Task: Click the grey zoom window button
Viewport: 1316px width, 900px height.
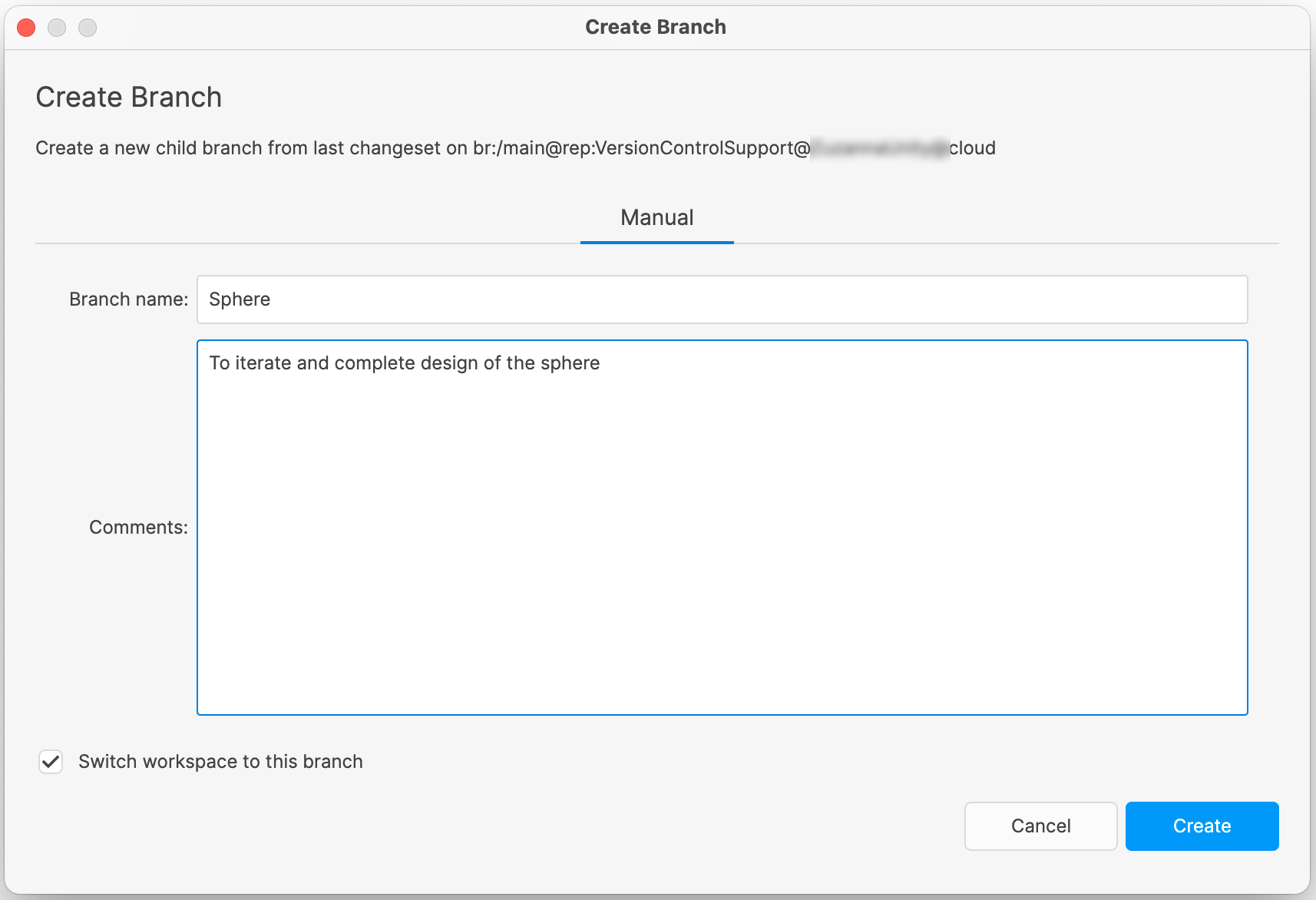Action: coord(88,28)
